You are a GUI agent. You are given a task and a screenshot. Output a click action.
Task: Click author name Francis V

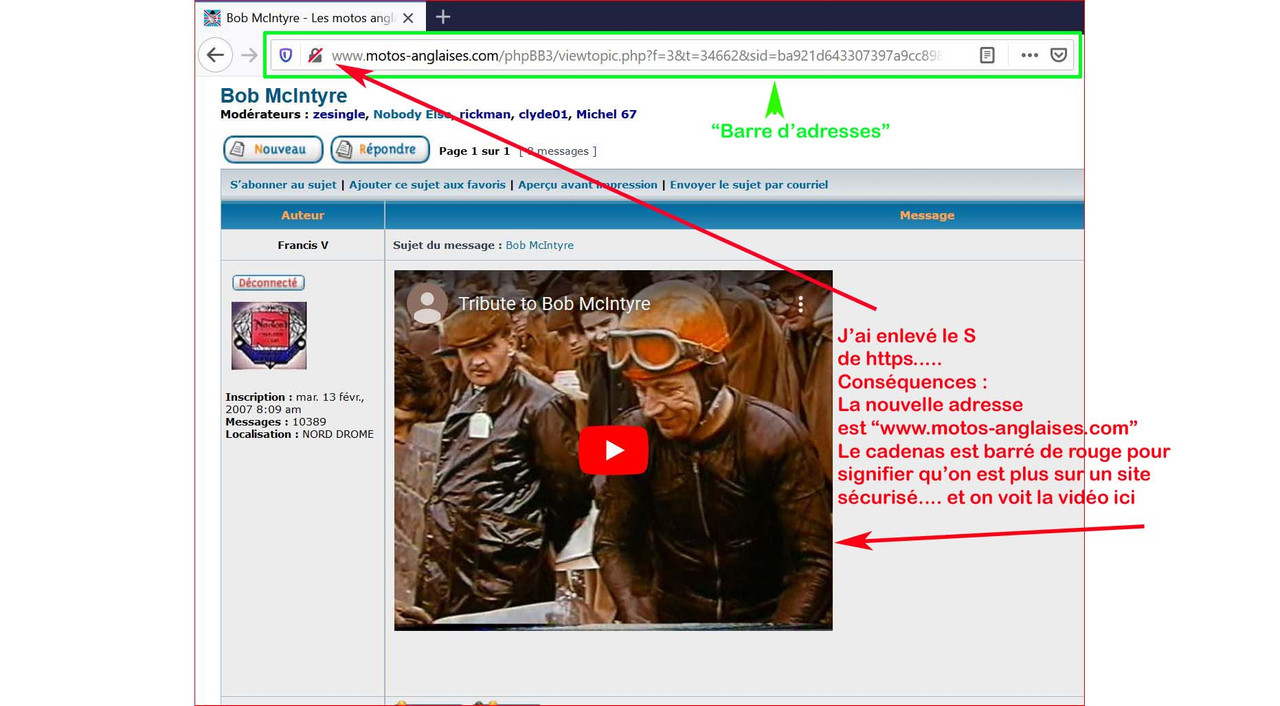pyautogui.click(x=303, y=245)
